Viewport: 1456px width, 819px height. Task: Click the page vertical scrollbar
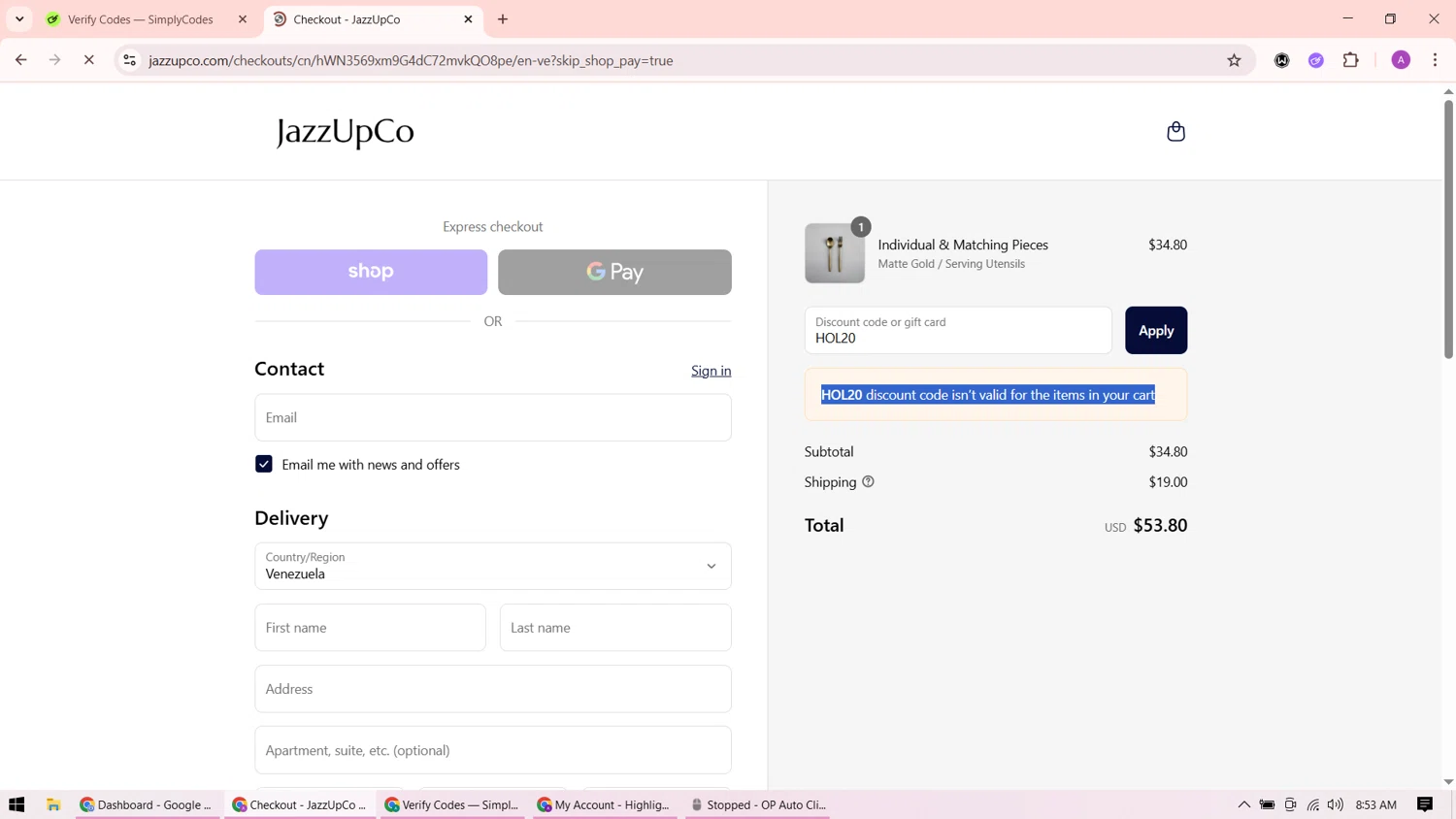(x=1448, y=228)
